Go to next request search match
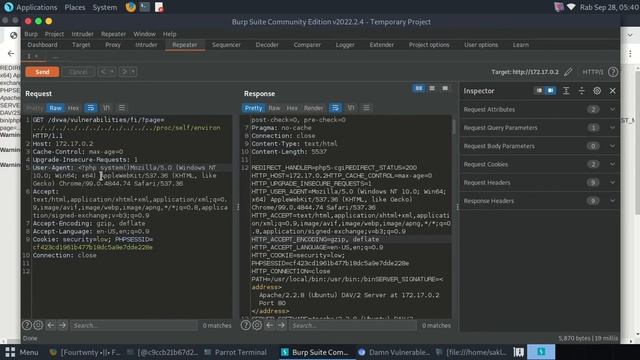The height and width of the screenshot is (360, 640). (x=62, y=325)
